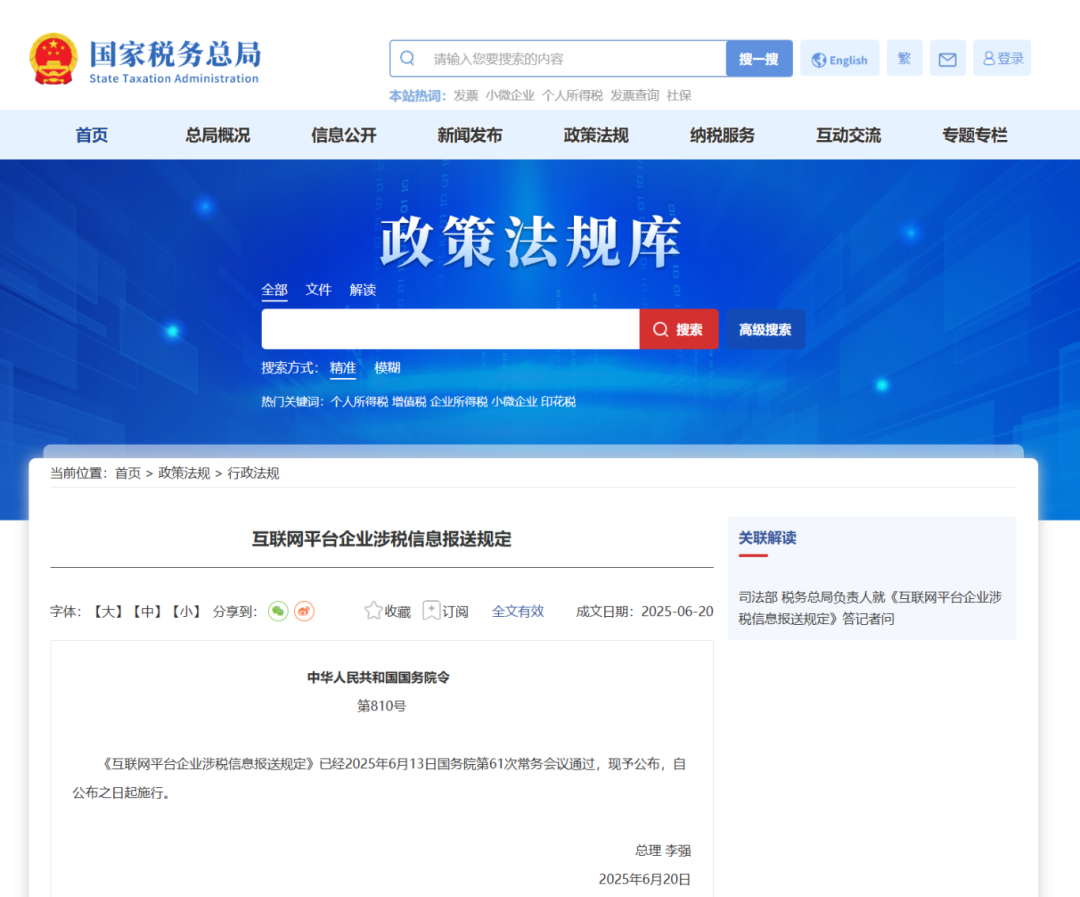Select the 文件 search tab
The height and width of the screenshot is (897, 1080).
(318, 289)
